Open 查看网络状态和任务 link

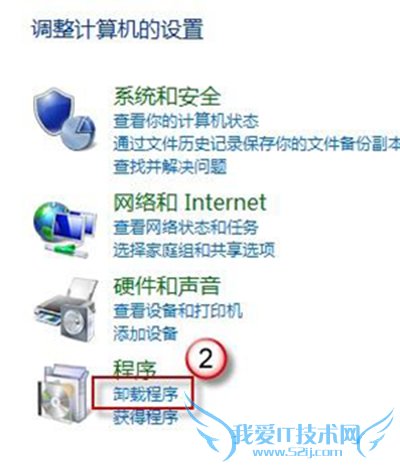tap(186, 228)
